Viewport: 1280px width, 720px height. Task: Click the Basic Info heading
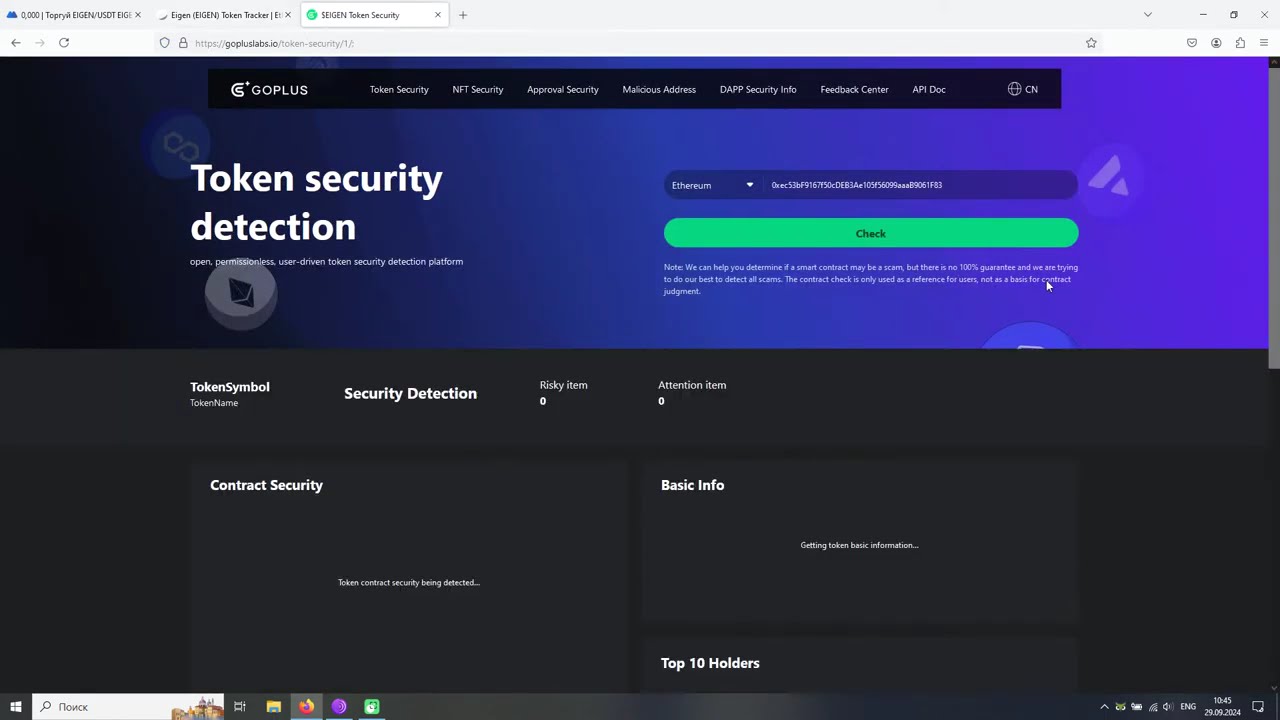(x=692, y=485)
